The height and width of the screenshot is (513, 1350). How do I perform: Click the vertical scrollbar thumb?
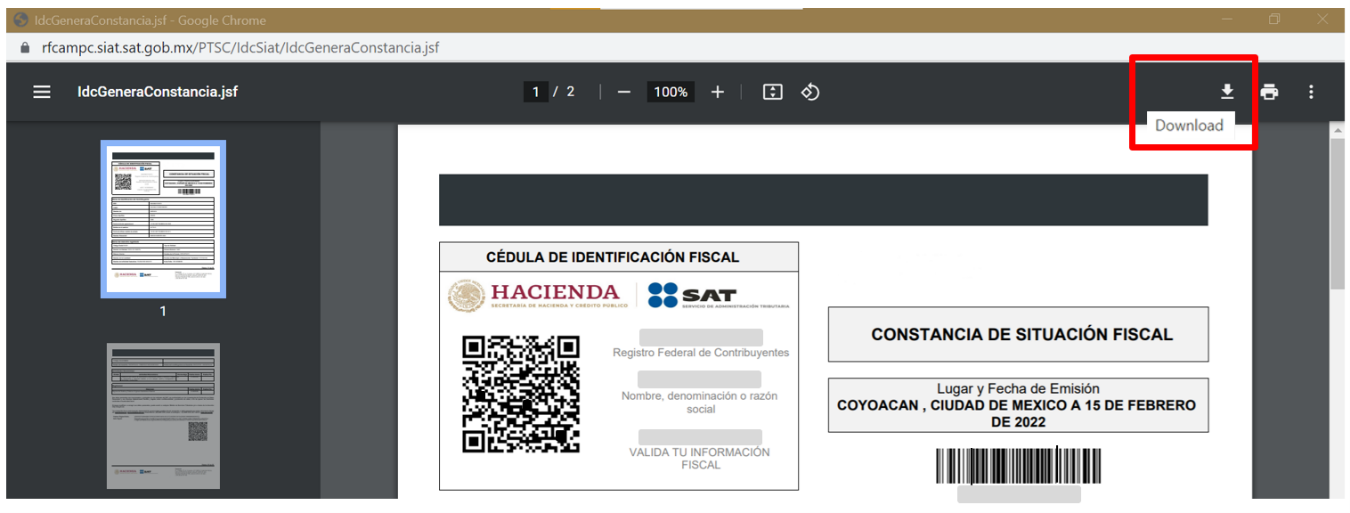pos(1337,213)
